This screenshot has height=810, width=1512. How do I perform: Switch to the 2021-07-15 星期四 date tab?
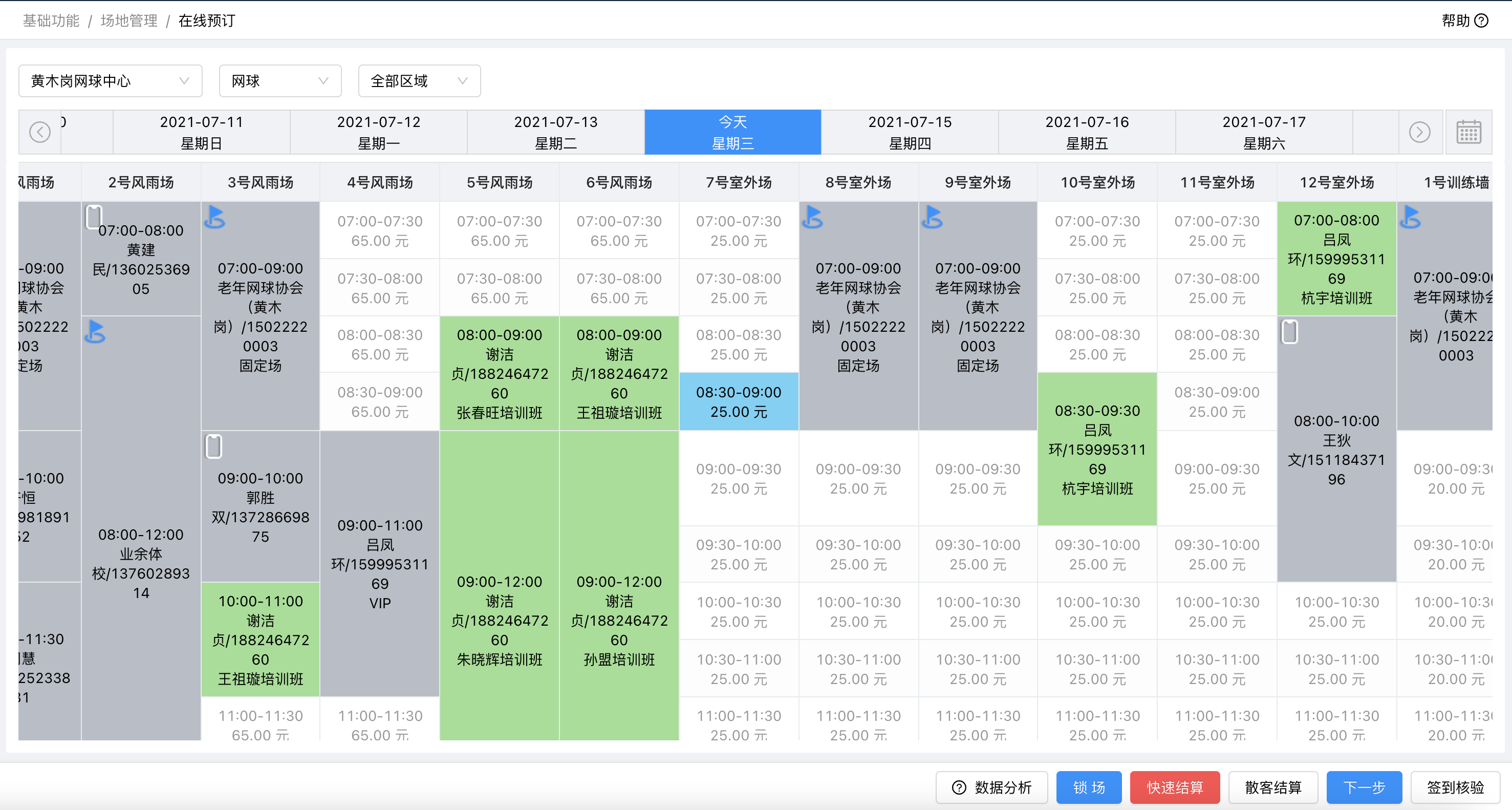pyautogui.click(x=910, y=132)
